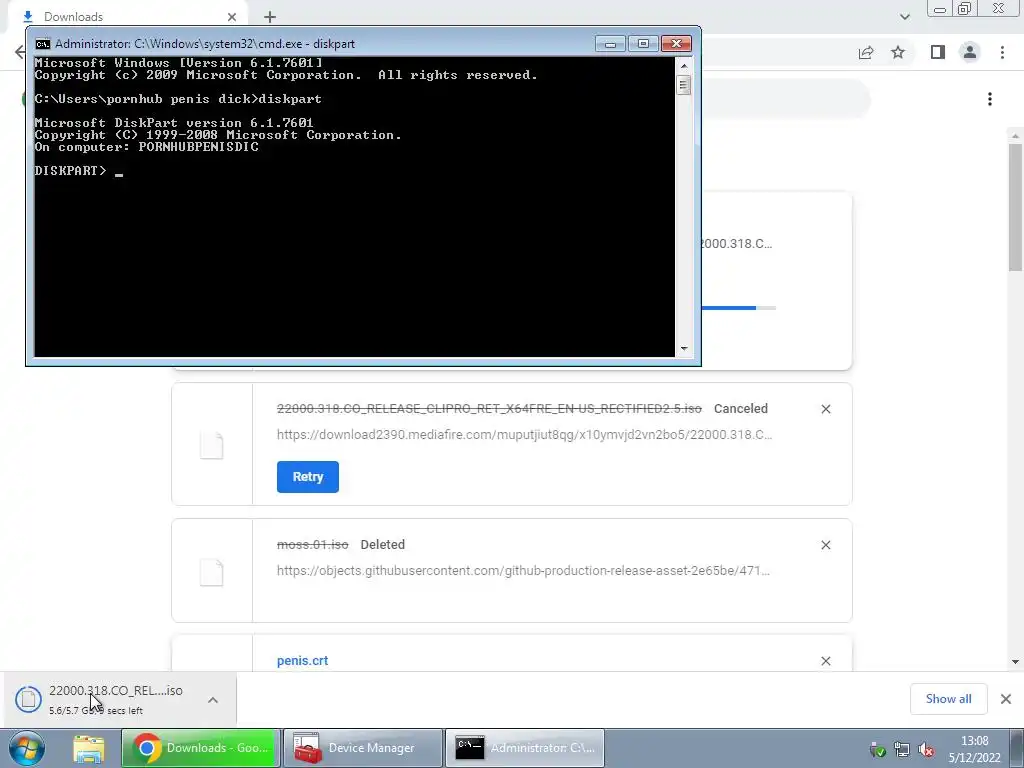The width and height of the screenshot is (1024, 768).
Task: Switch to the Chrome Downloads taskbar button
Action: tap(200, 748)
